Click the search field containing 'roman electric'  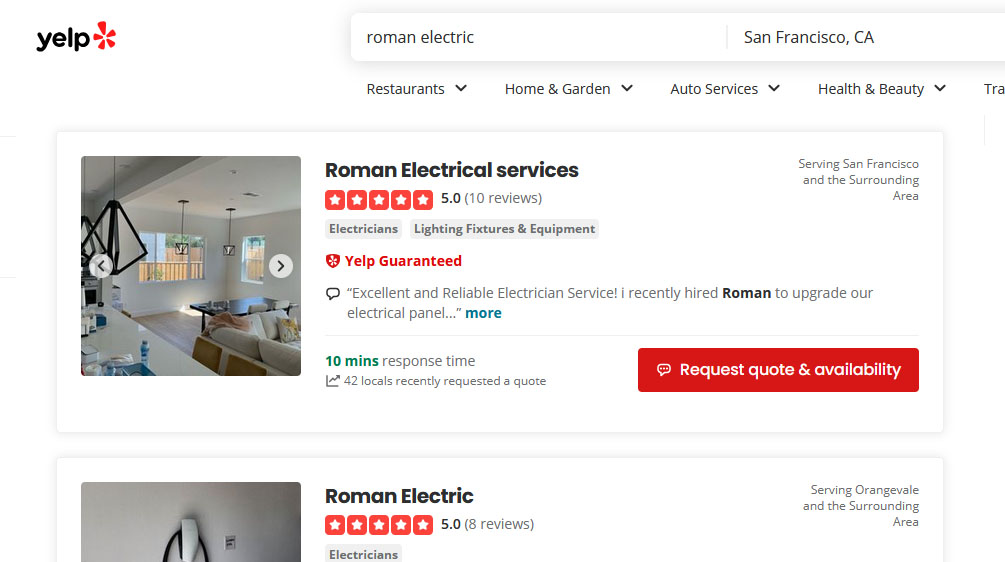coord(540,38)
